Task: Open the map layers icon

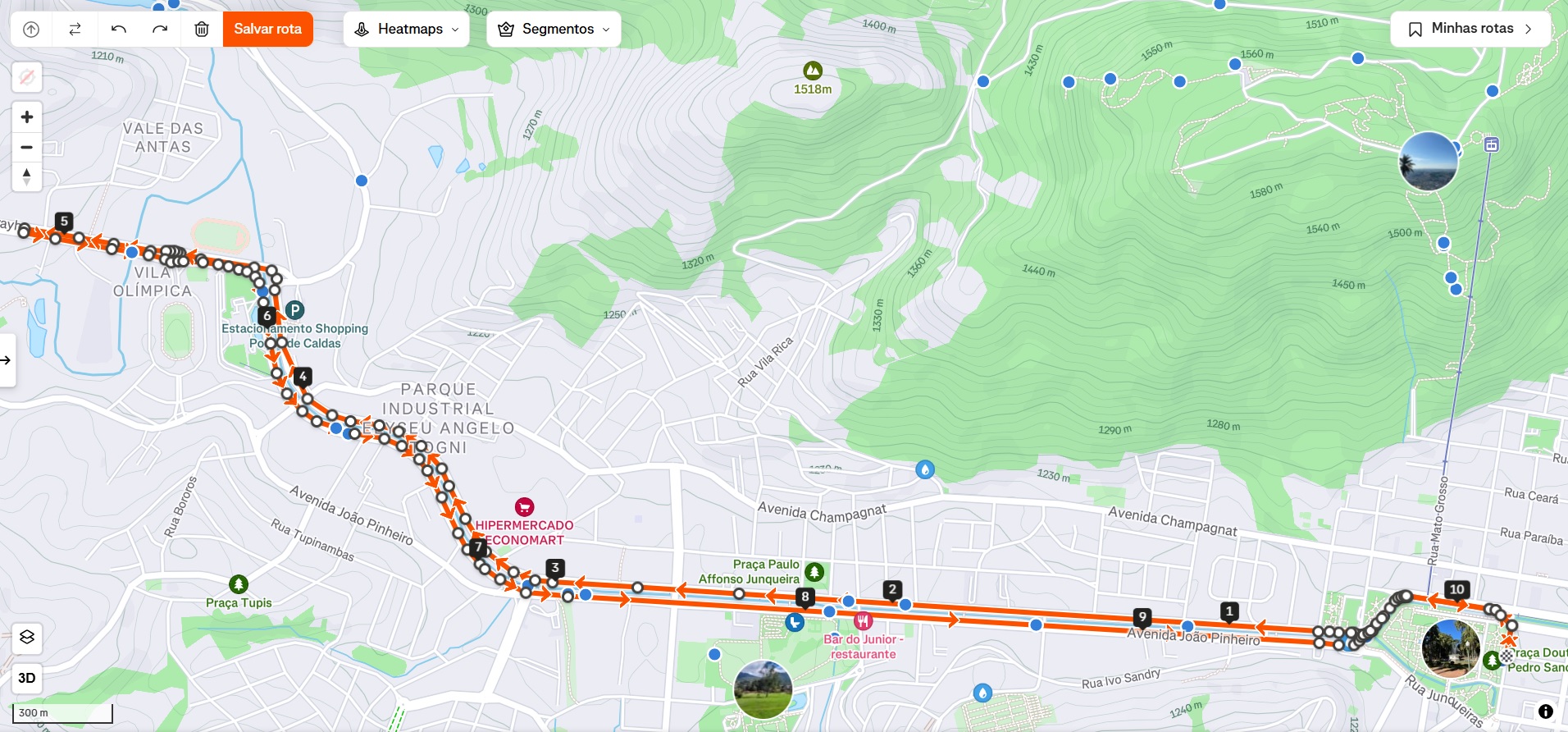Action: click(27, 637)
